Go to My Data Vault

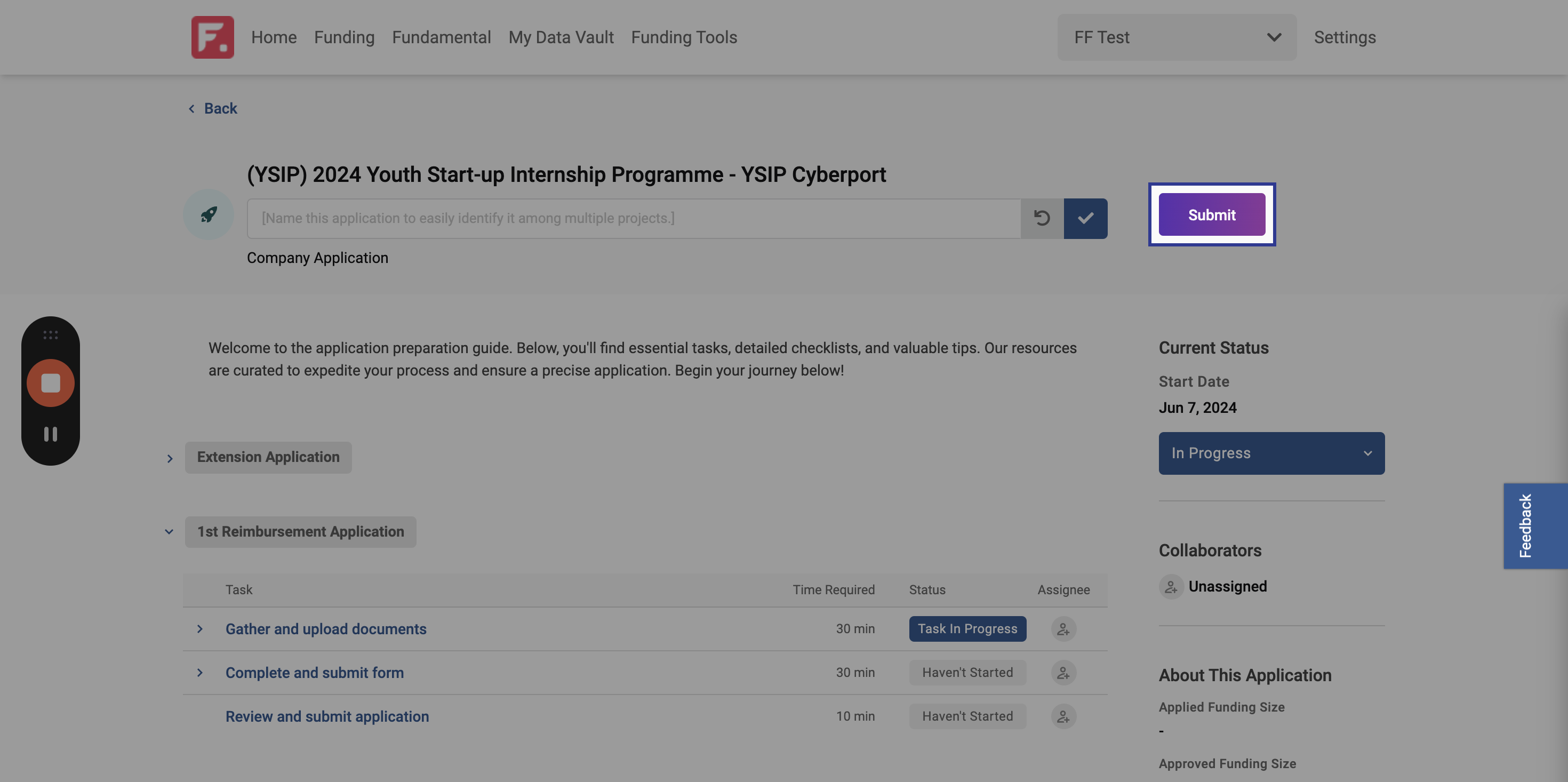point(561,37)
